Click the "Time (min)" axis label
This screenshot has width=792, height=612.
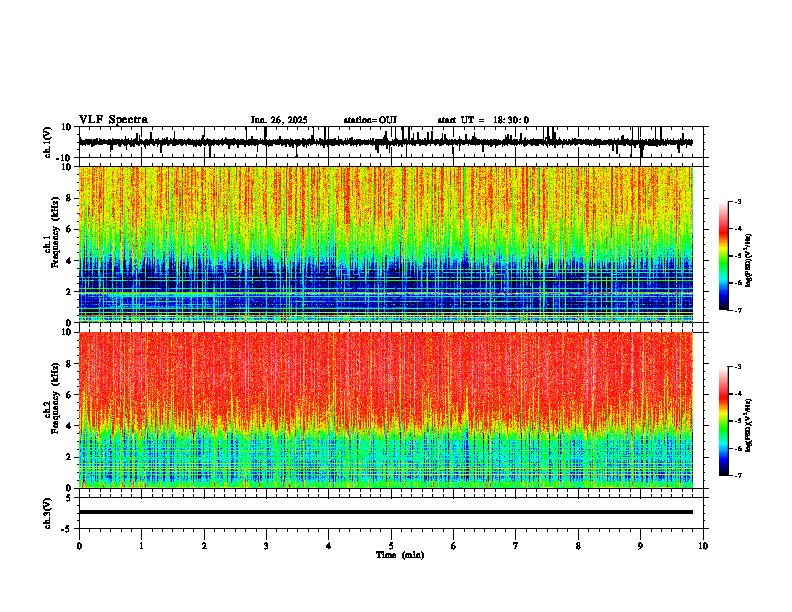(400, 555)
